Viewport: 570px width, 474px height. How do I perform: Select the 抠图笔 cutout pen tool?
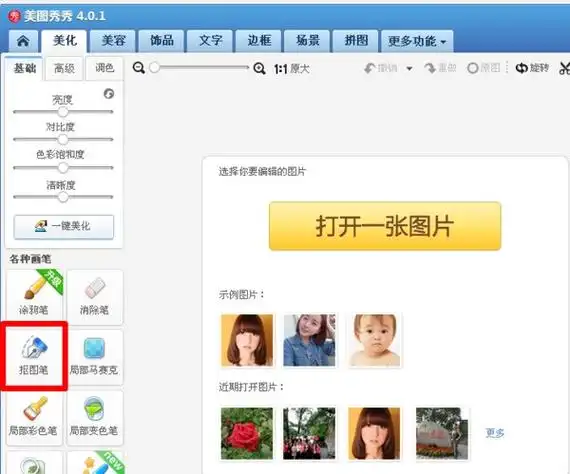(34, 357)
